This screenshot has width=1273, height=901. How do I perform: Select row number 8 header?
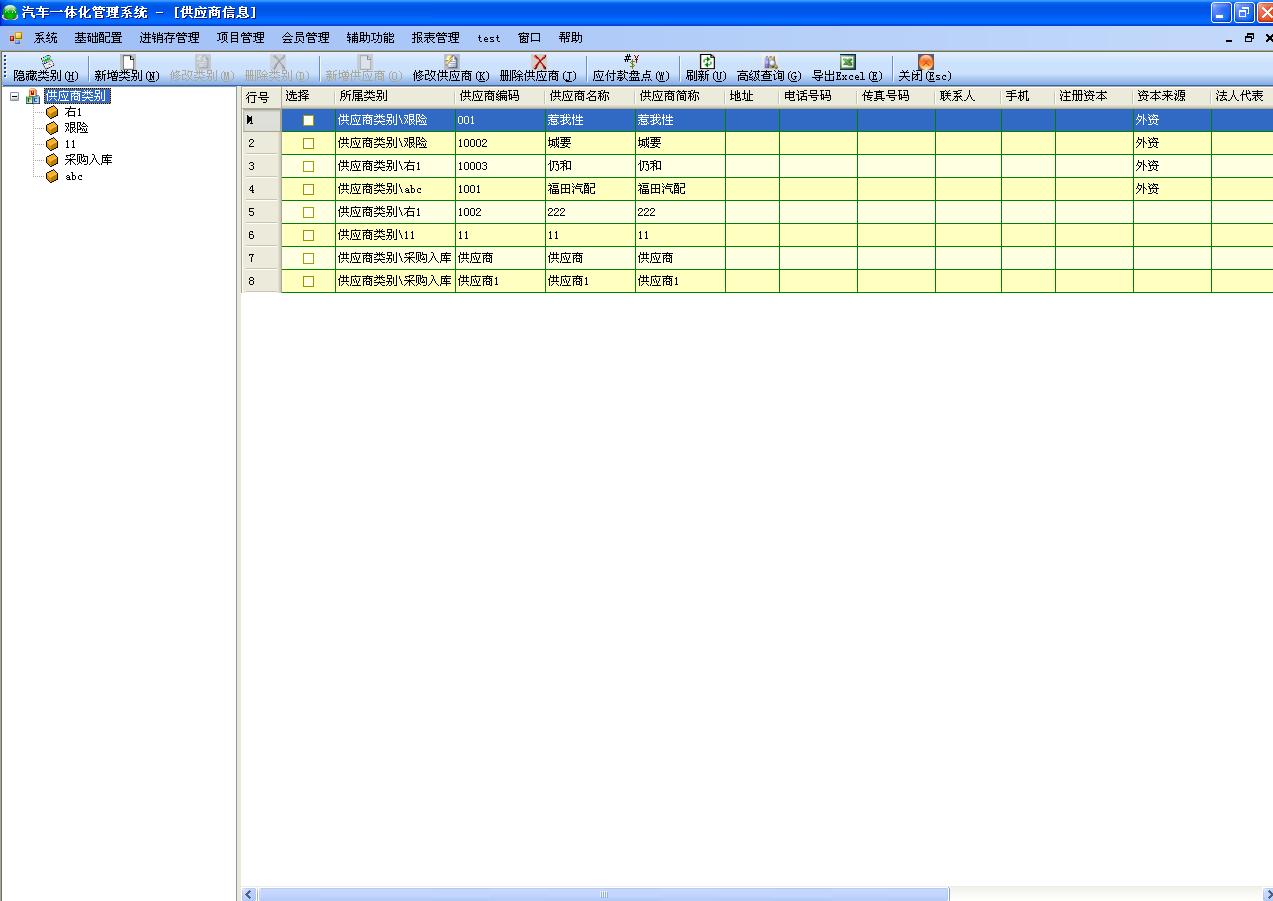click(261, 281)
